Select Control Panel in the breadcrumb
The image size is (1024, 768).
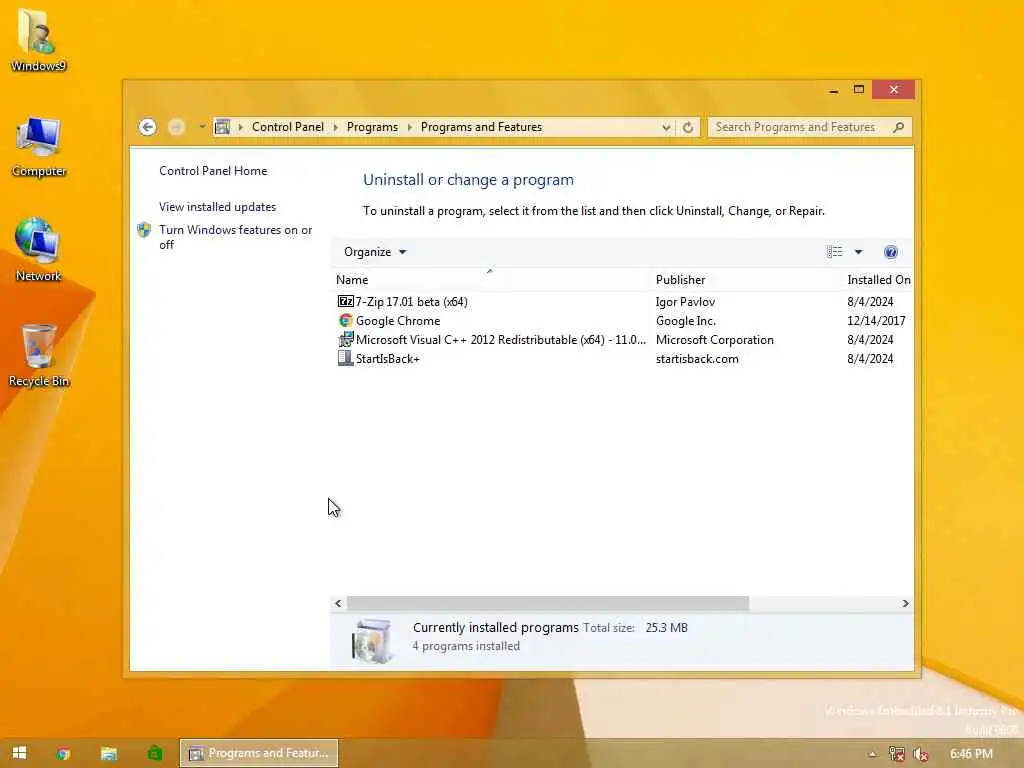click(287, 127)
